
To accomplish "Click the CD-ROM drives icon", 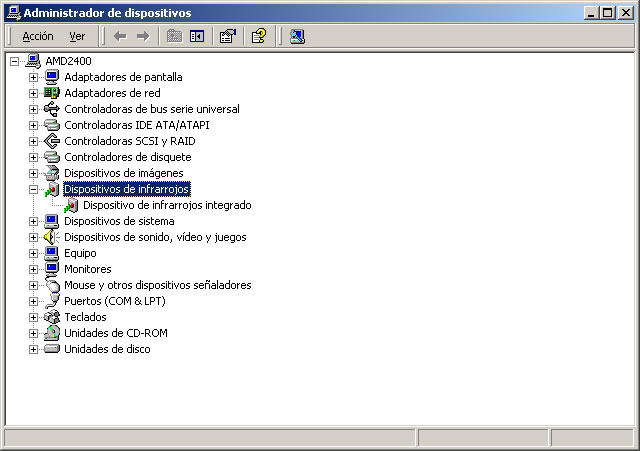I will coord(52,333).
